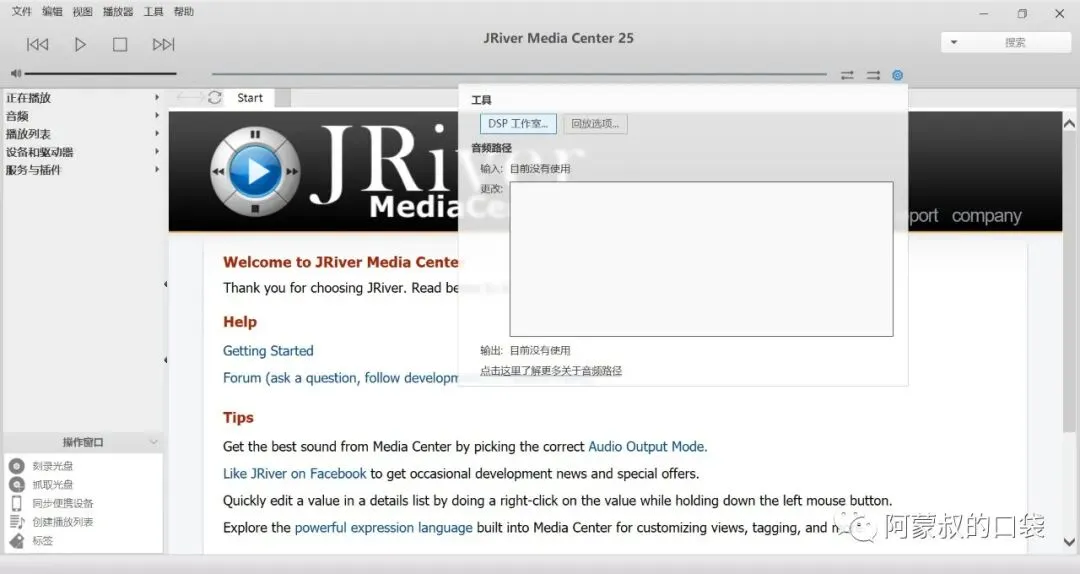Adjust the volume slider

101,73
